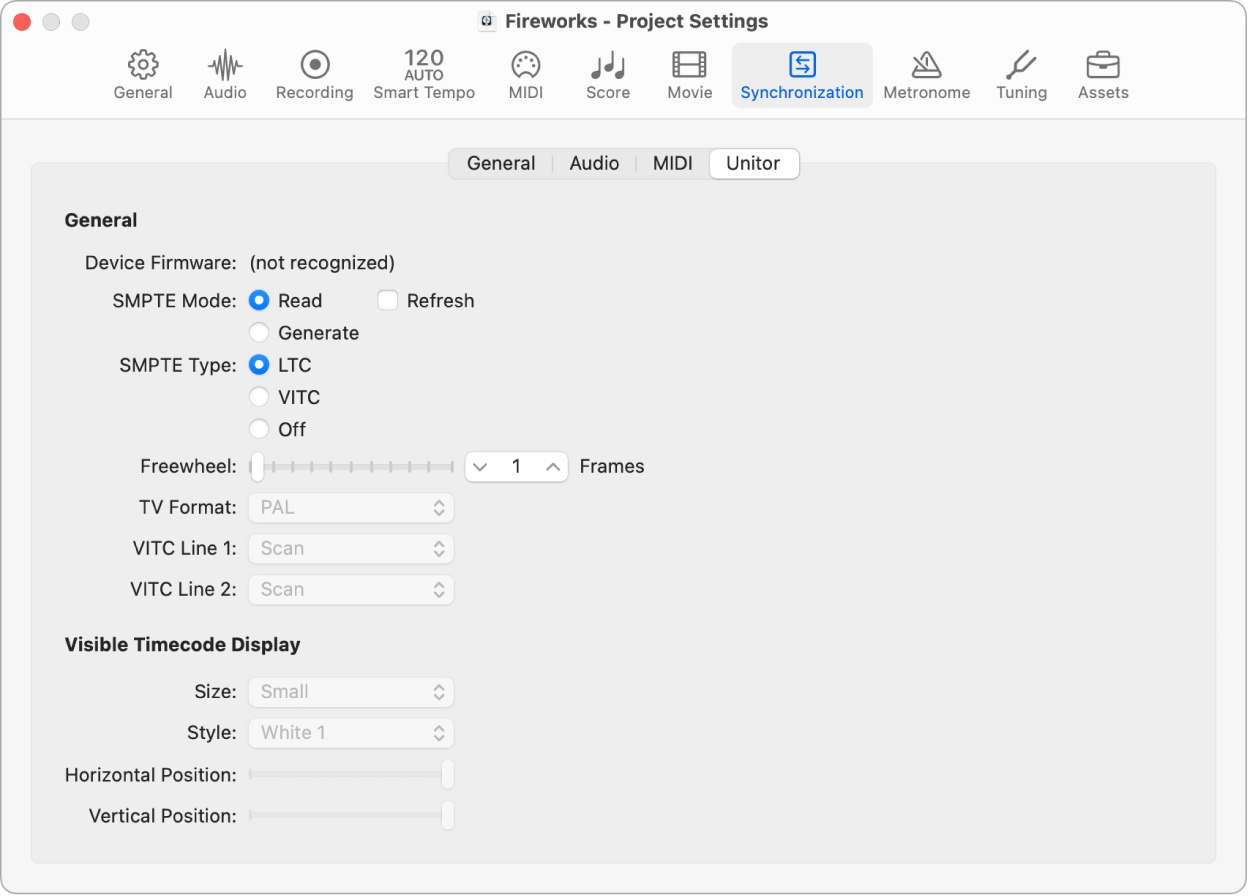Open the Tuning settings icon
Viewport: 1248px width, 896px height.
click(x=1021, y=72)
